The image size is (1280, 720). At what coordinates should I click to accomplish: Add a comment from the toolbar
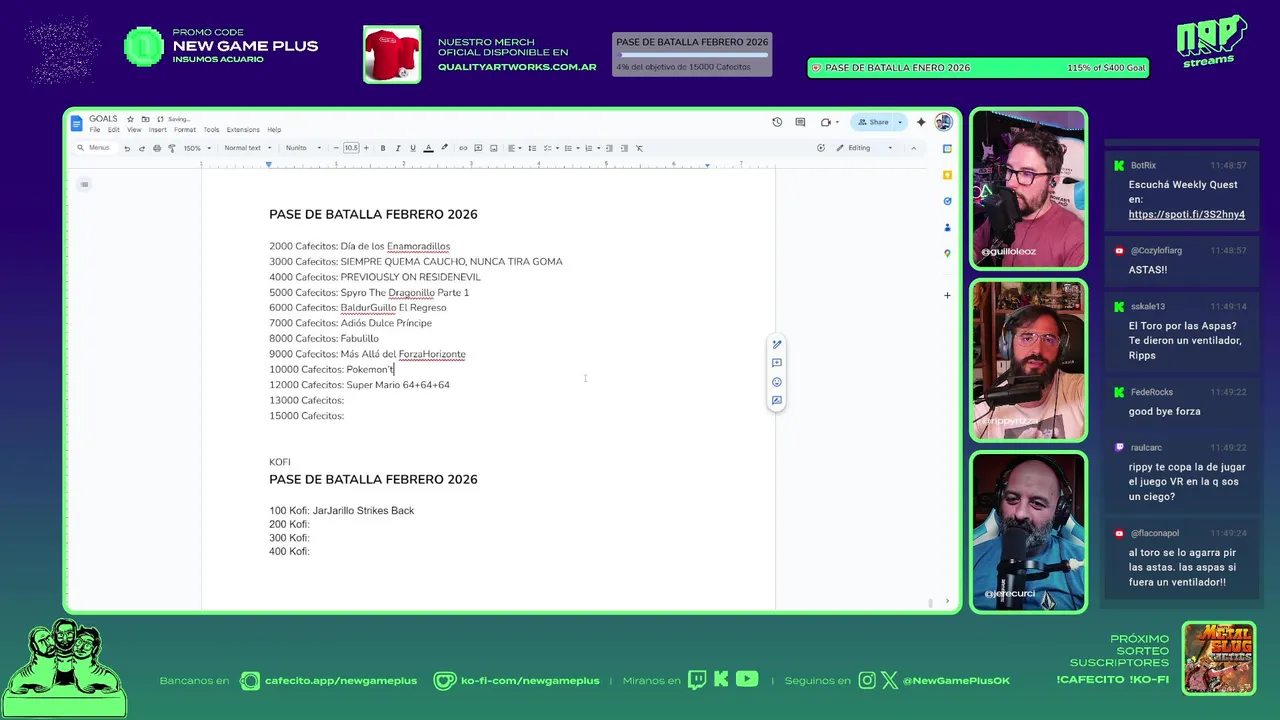pos(478,148)
